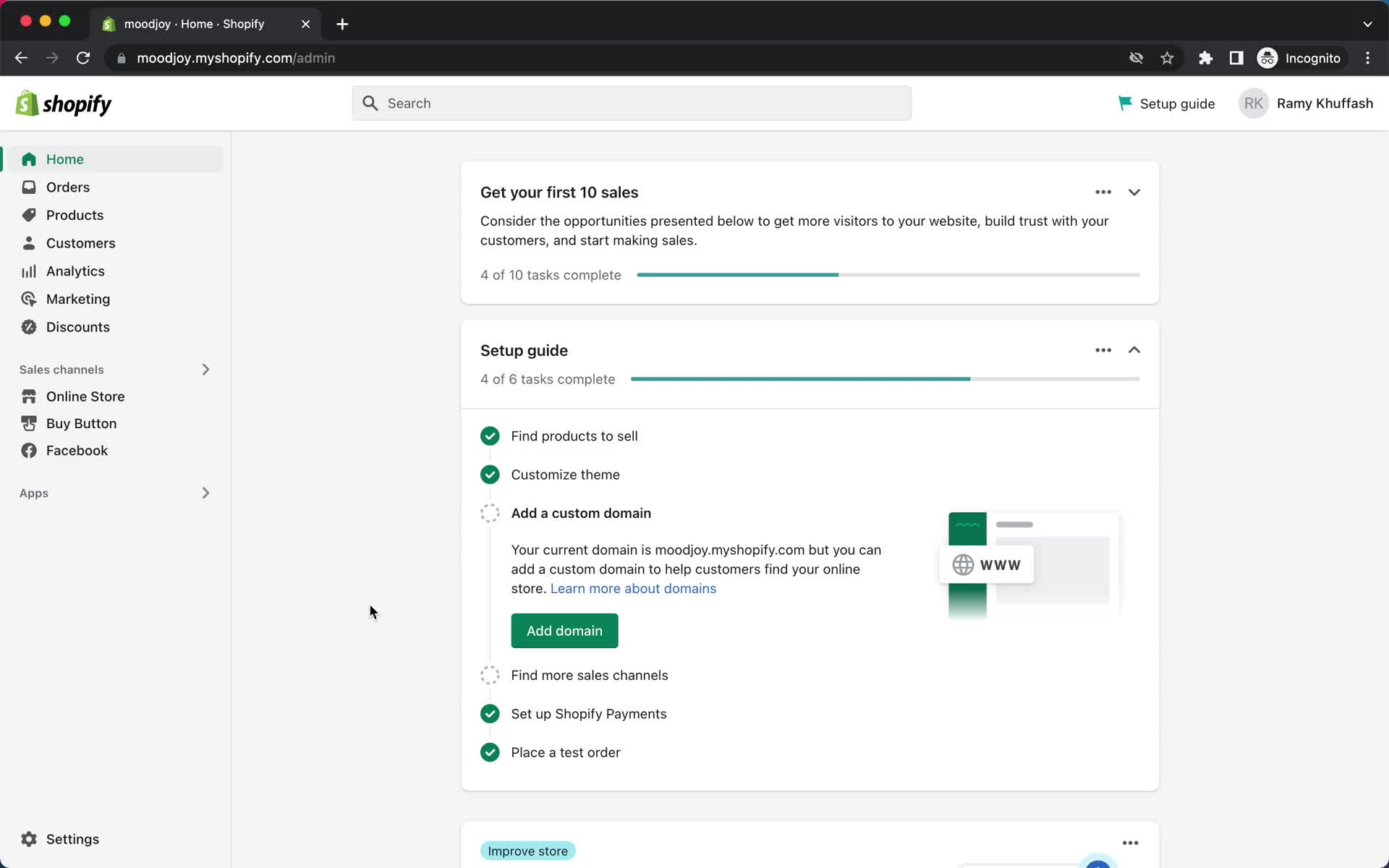Open more options for first 10 sales card

(1103, 192)
